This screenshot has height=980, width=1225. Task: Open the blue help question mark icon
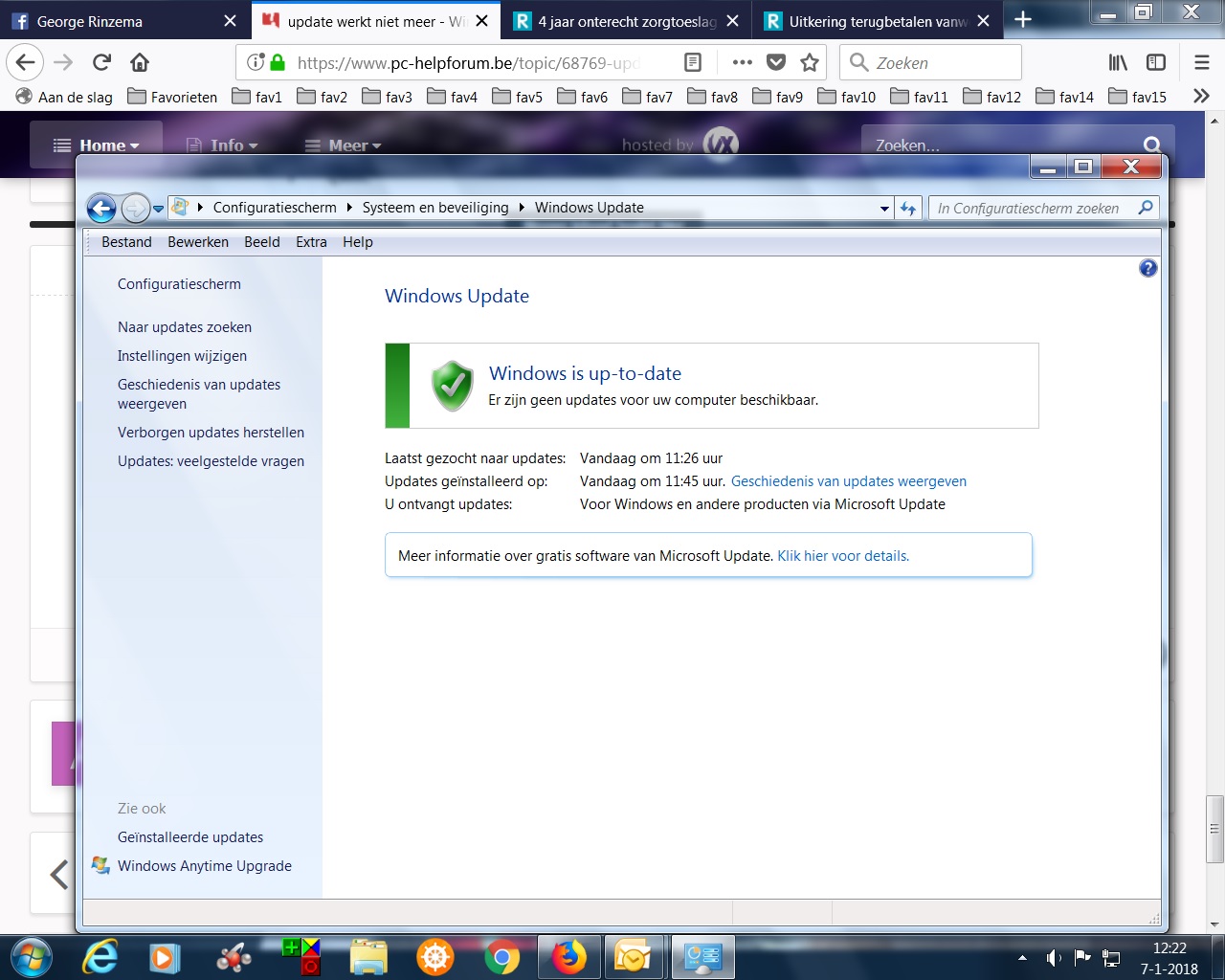tap(1148, 269)
